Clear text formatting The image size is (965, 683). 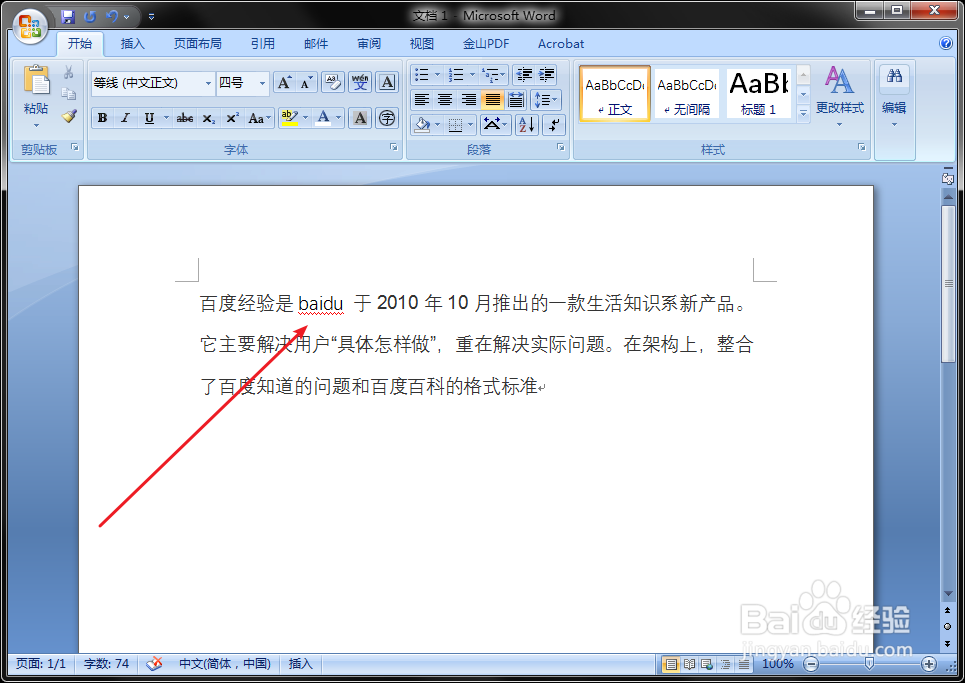[x=333, y=82]
